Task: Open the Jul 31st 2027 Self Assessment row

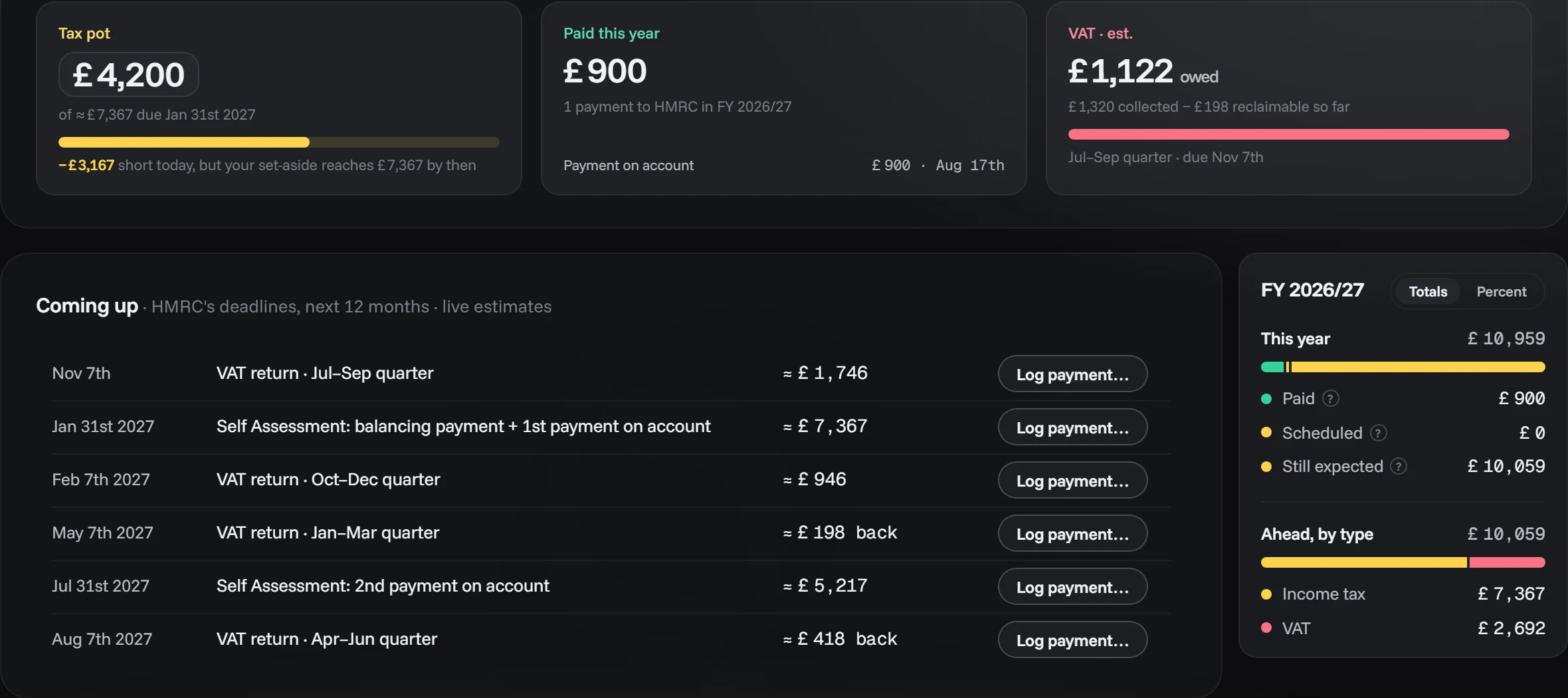Action: [611, 586]
